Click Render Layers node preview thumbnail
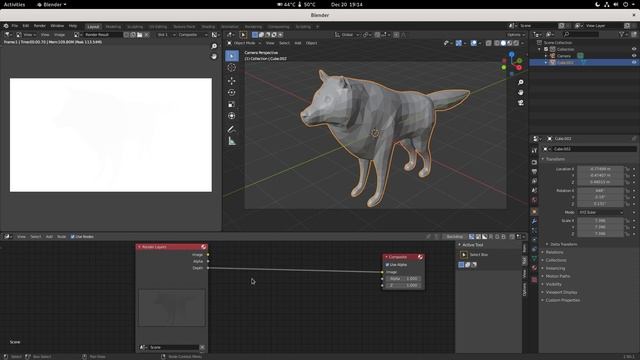The image size is (640, 360). (x=172, y=308)
